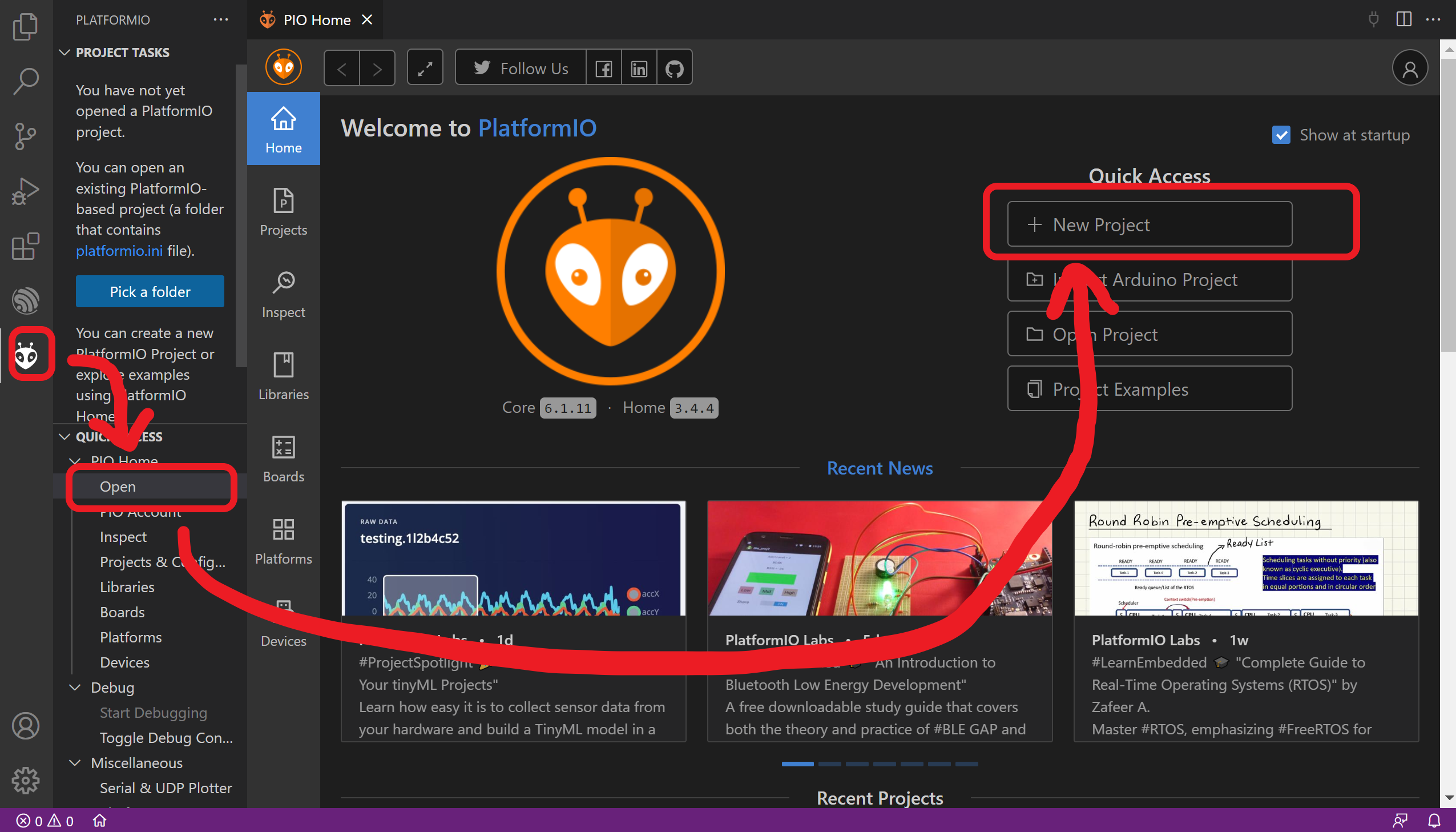
Task: Click last news carousel indicator
Action: click(x=967, y=763)
